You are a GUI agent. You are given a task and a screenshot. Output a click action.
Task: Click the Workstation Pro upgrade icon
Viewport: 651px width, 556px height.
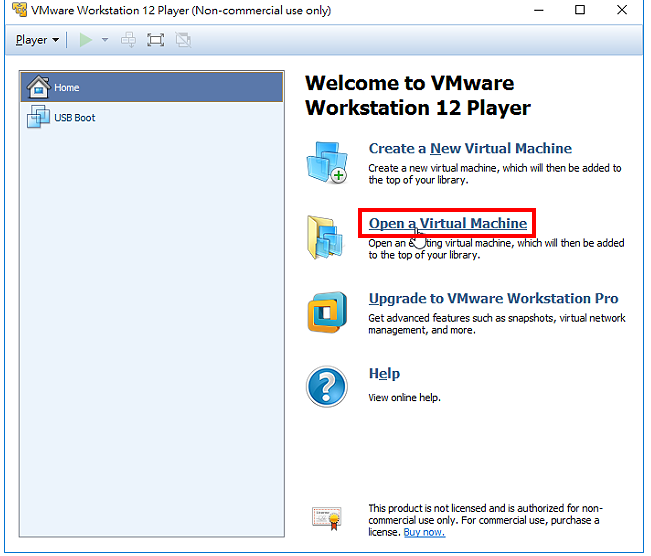point(327,312)
